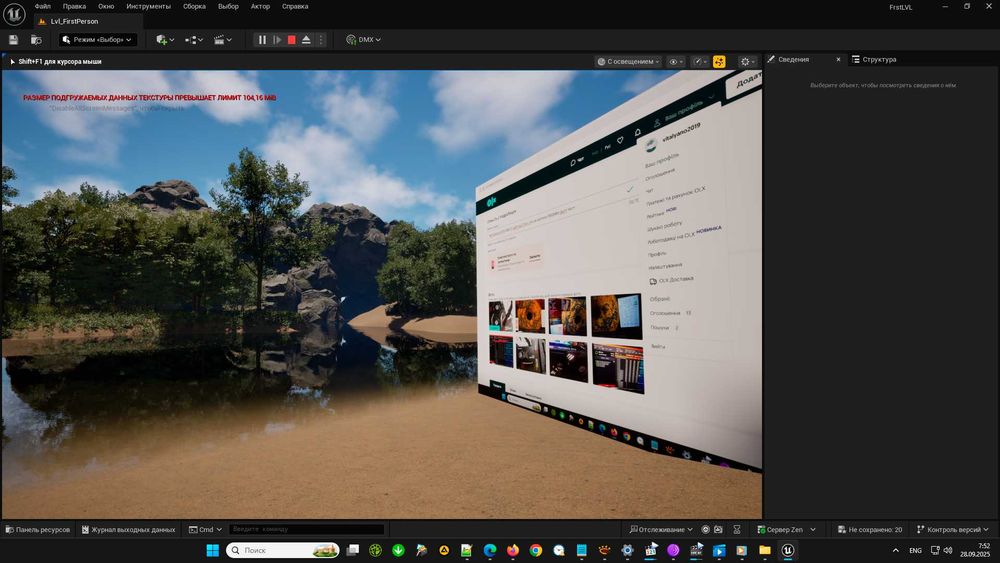The image size is (1000, 563).
Task: Open the blueprints dropdown in toolbar
Action: (194, 40)
